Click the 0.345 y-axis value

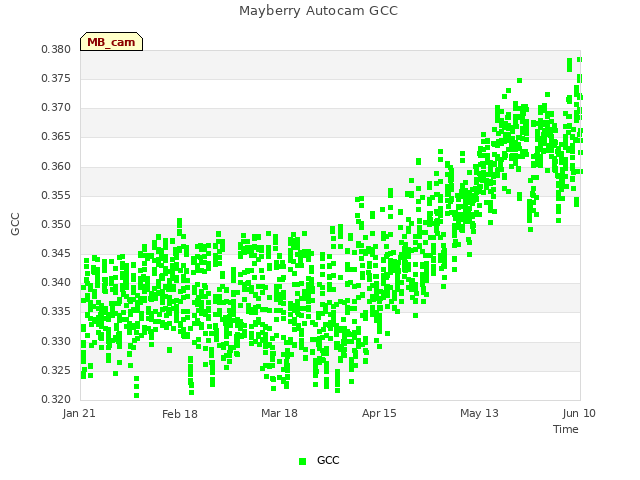point(56,253)
